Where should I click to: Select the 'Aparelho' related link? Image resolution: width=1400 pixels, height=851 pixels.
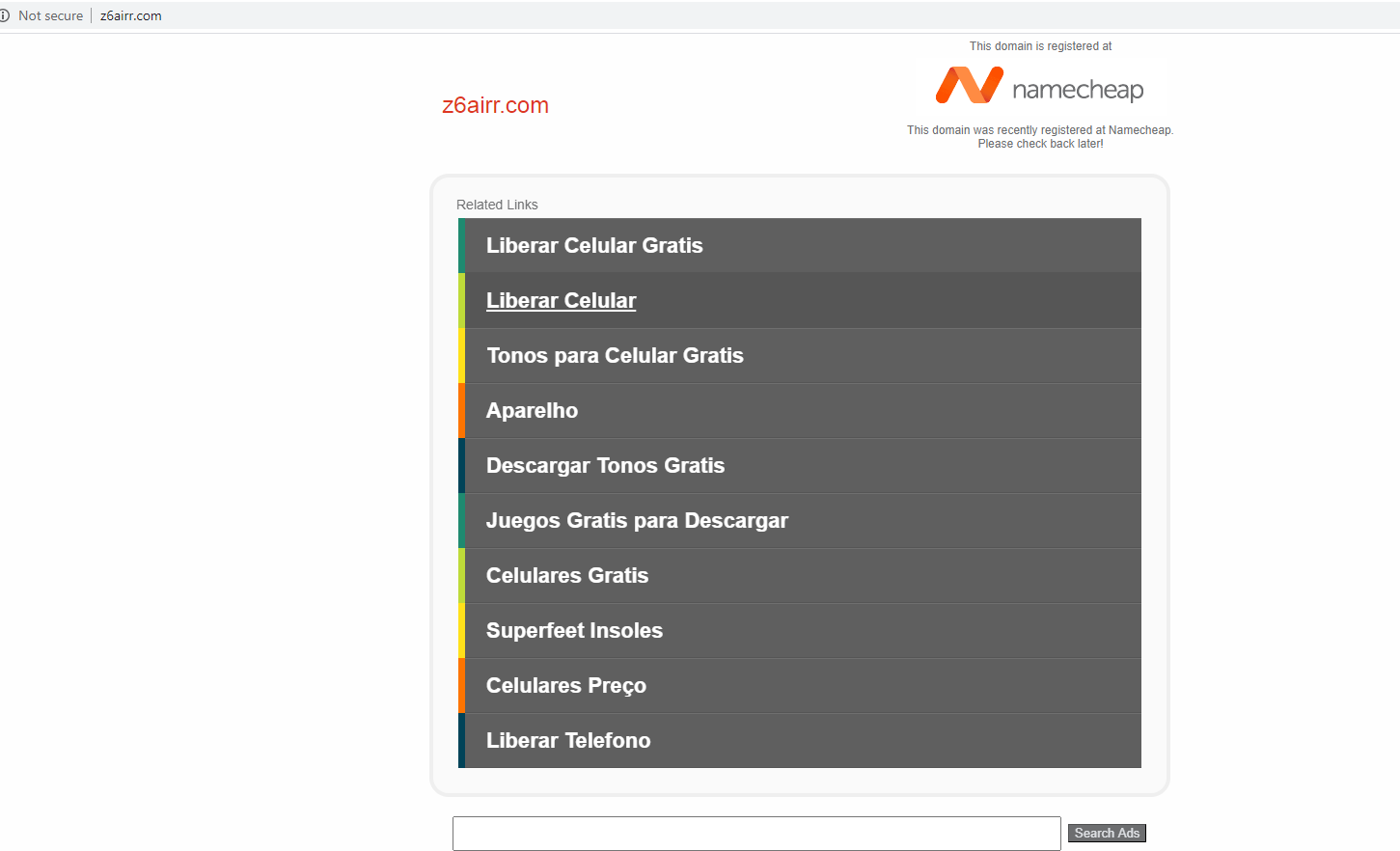coord(532,411)
